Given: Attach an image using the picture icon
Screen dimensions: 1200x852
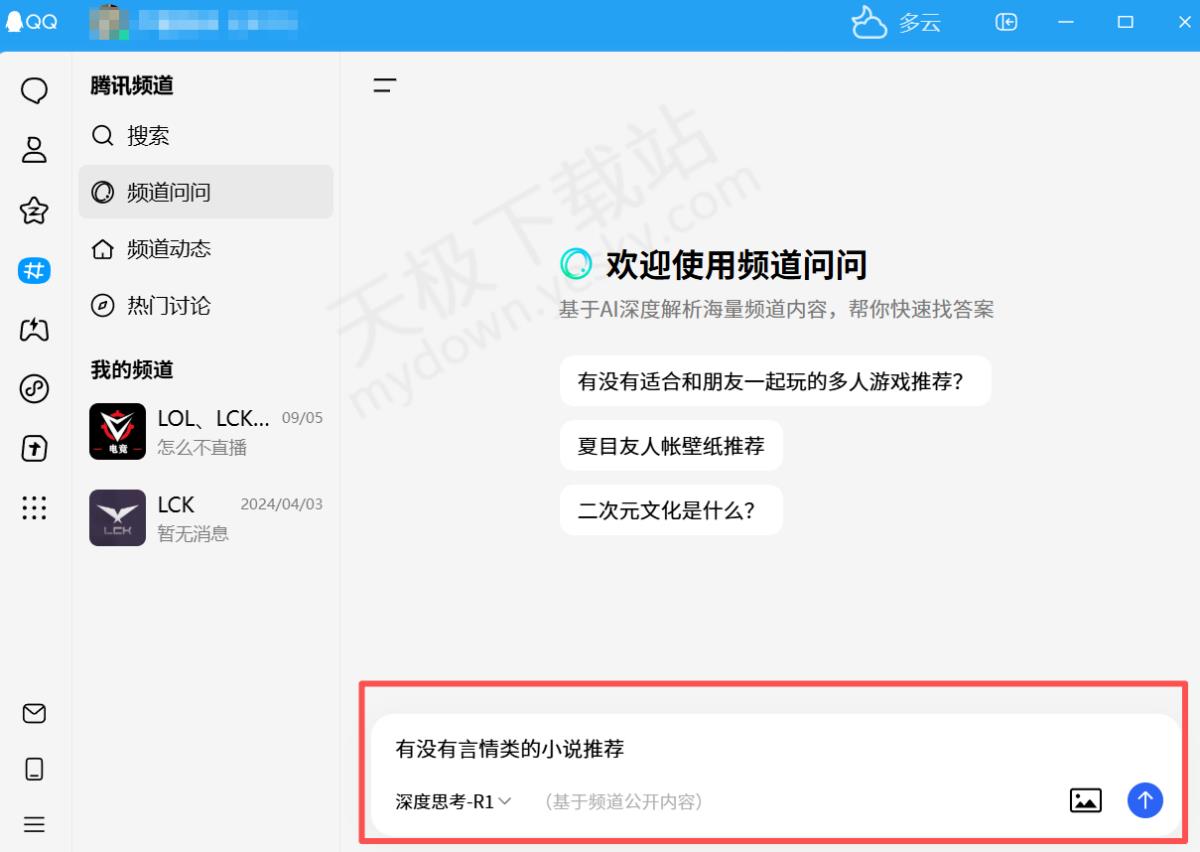Looking at the screenshot, I should coord(1085,800).
